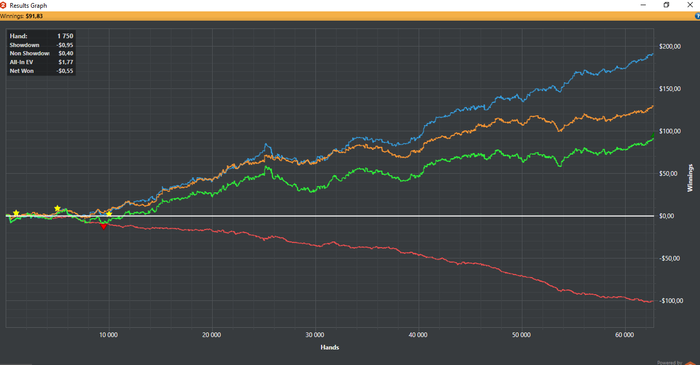The image size is (700, 365).
Task: Click the Hand: label in stats box
Action: pos(18,36)
